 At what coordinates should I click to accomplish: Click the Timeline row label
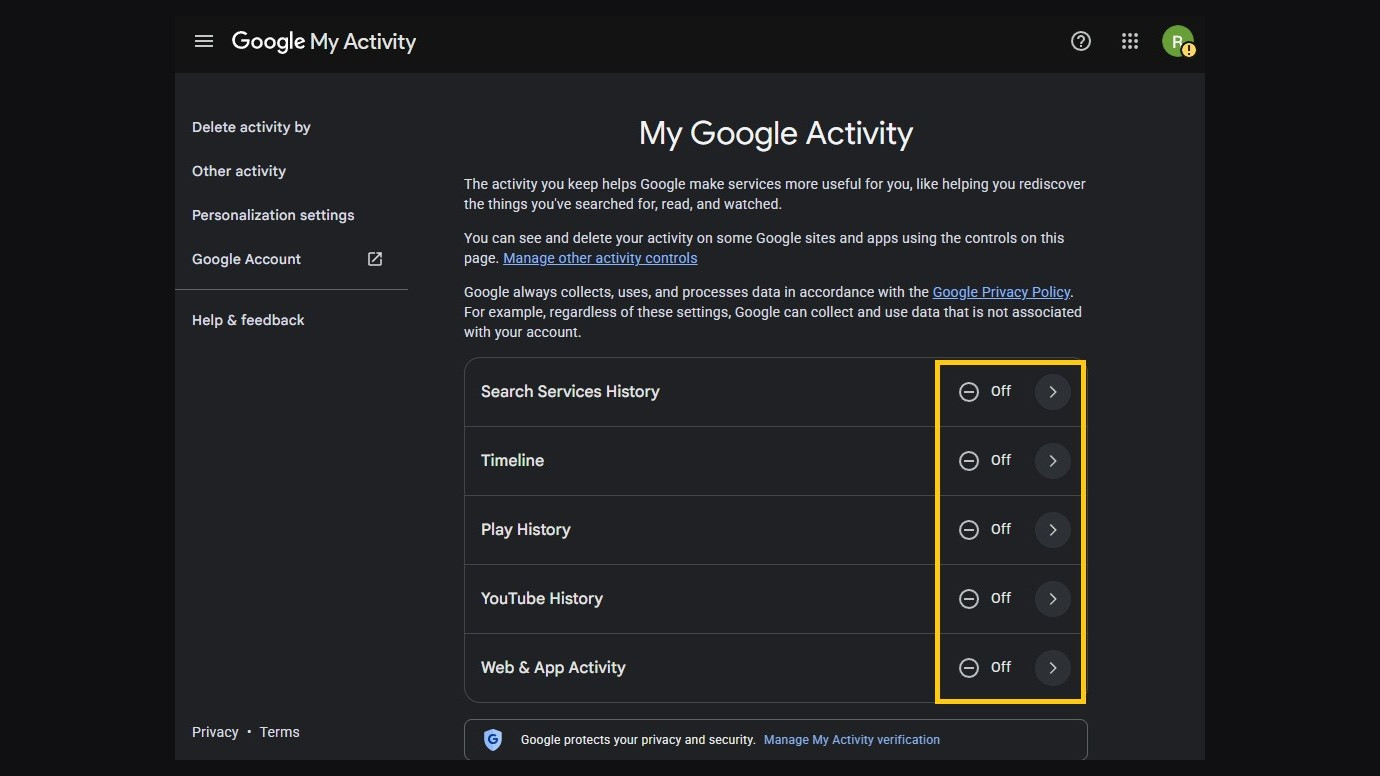(512, 461)
